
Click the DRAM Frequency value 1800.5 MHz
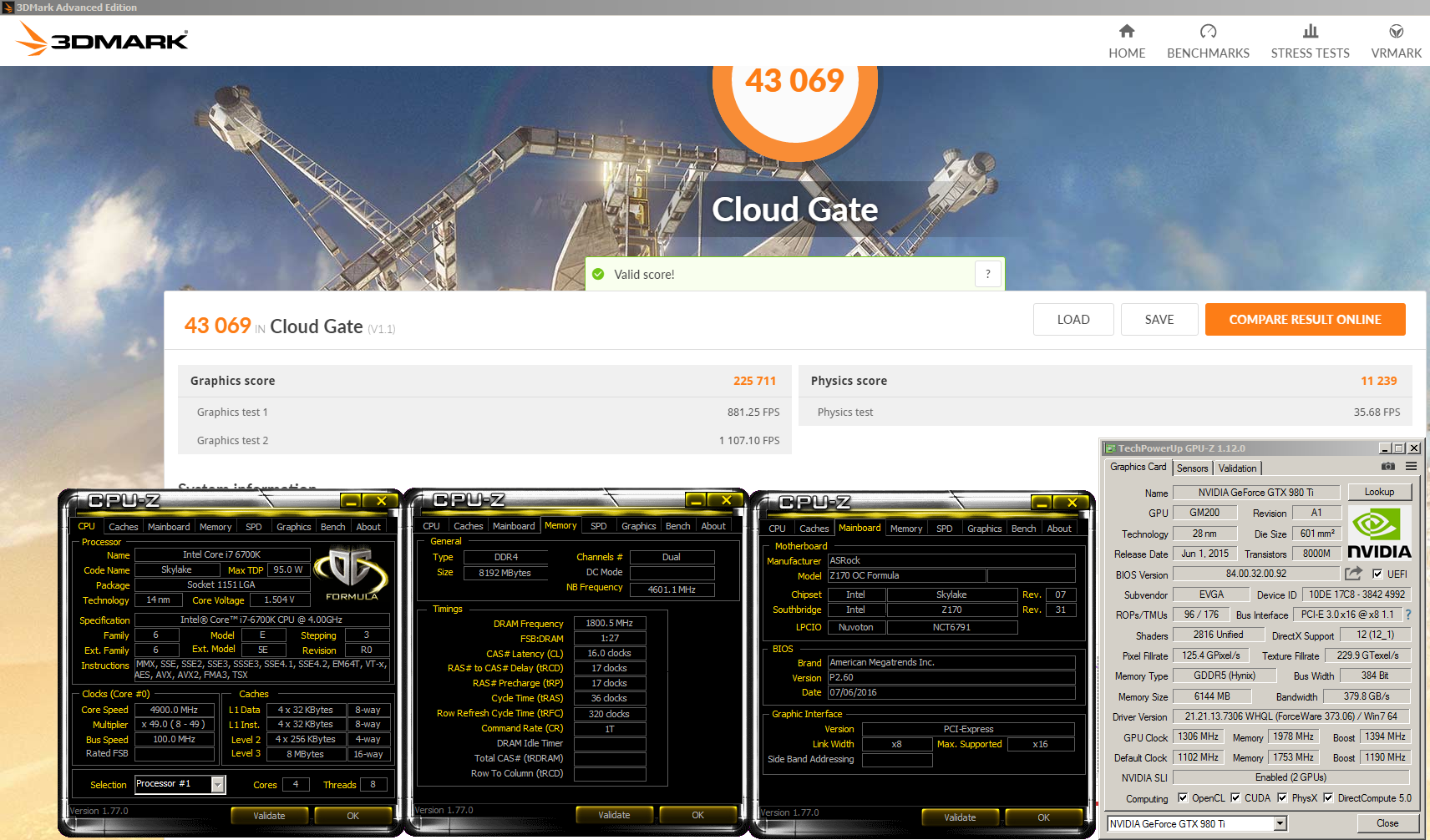(x=609, y=623)
